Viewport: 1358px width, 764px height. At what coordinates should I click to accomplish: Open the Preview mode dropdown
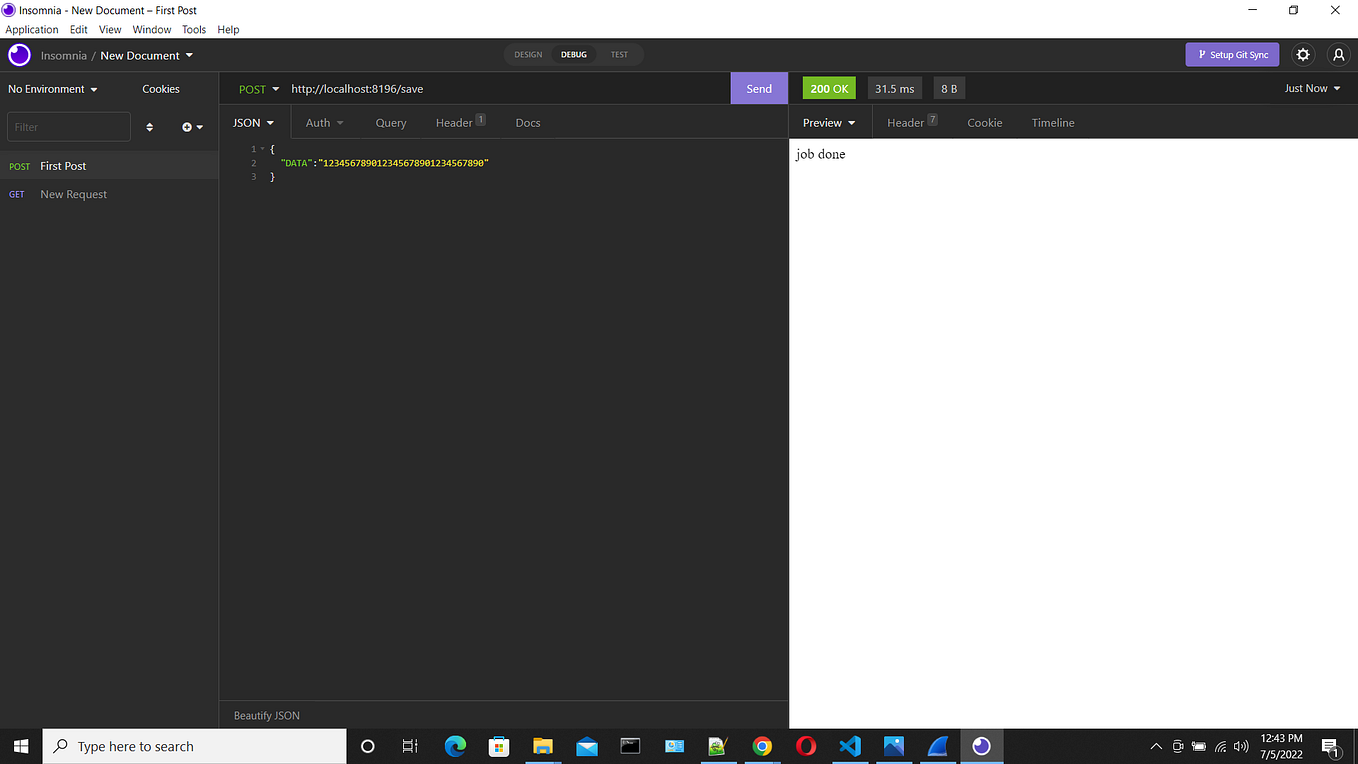pyautogui.click(x=830, y=123)
